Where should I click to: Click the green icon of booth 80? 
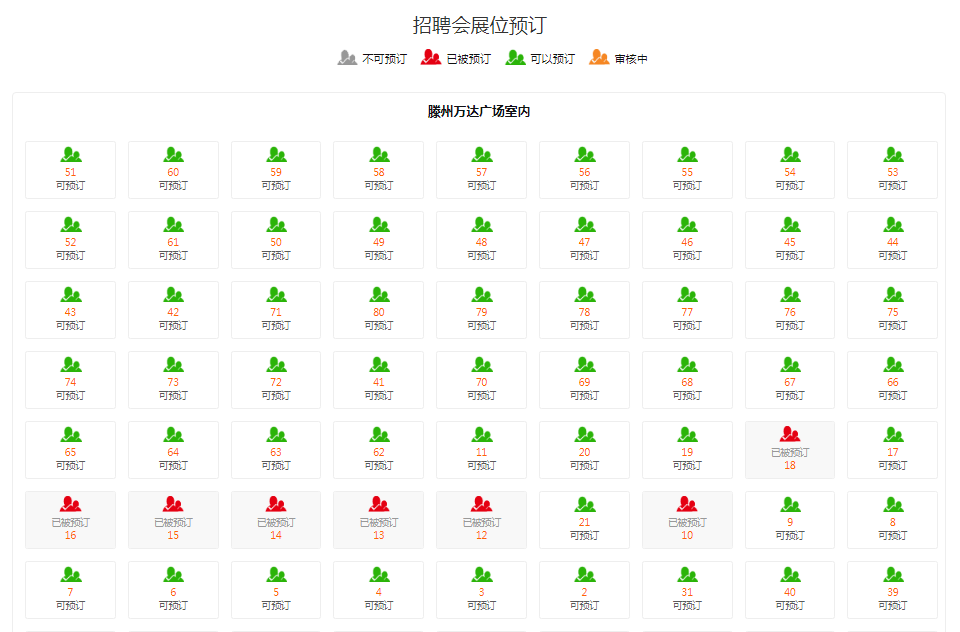click(x=380, y=295)
